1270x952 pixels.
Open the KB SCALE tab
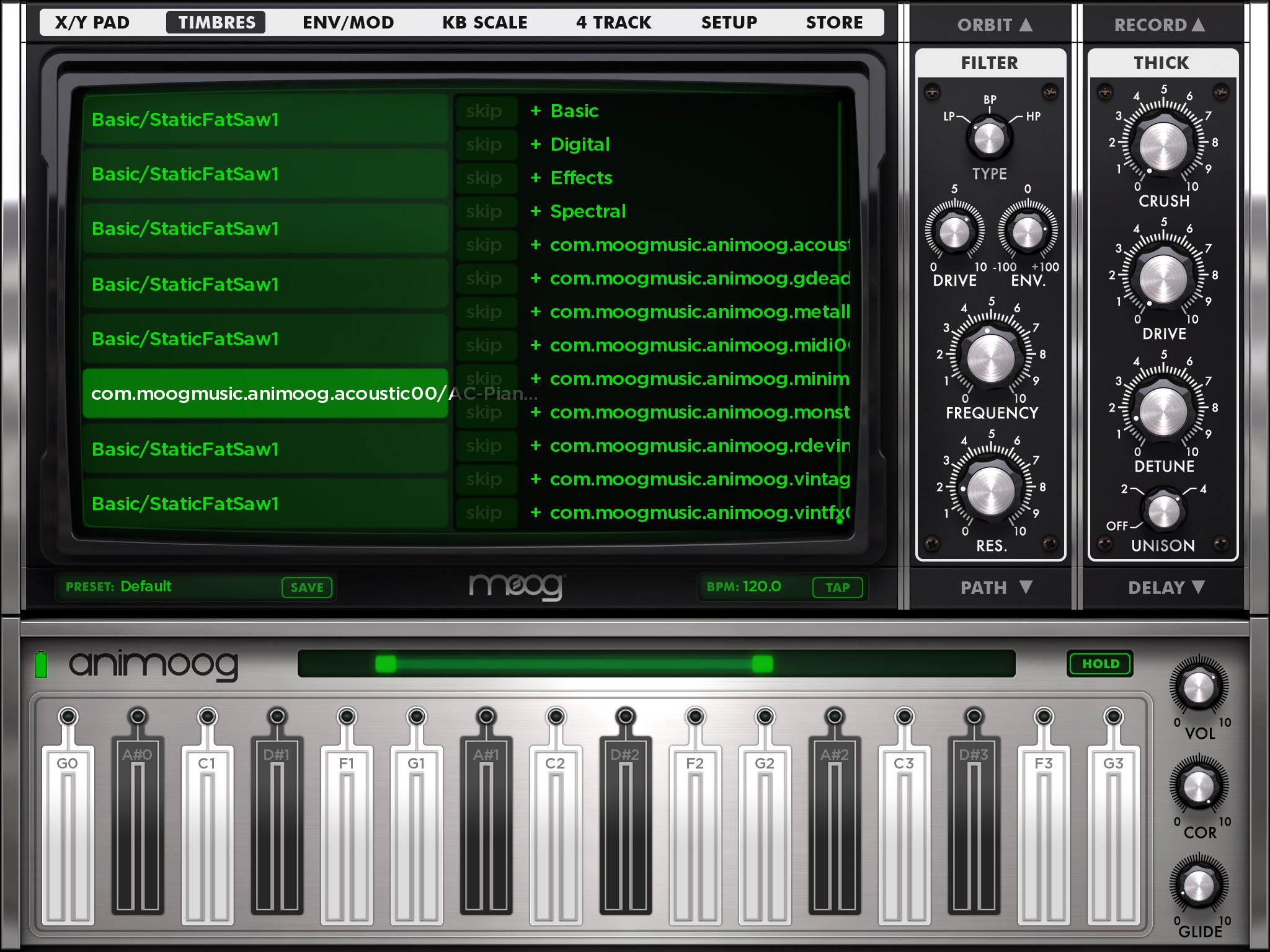484,23
